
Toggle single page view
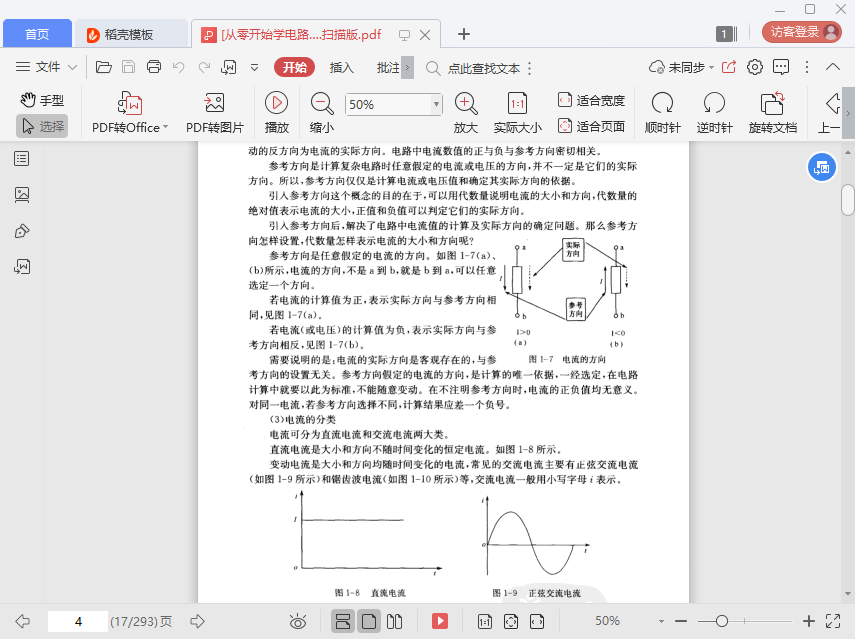pyautogui.click(x=369, y=621)
